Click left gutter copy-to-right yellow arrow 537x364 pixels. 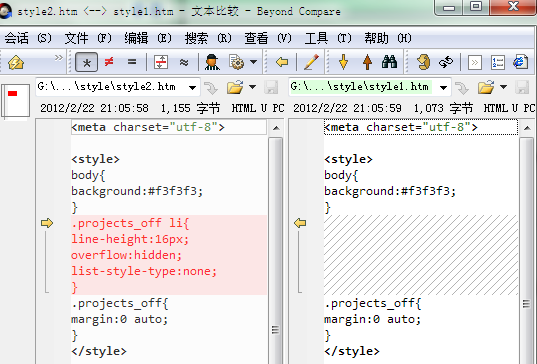tap(47, 223)
